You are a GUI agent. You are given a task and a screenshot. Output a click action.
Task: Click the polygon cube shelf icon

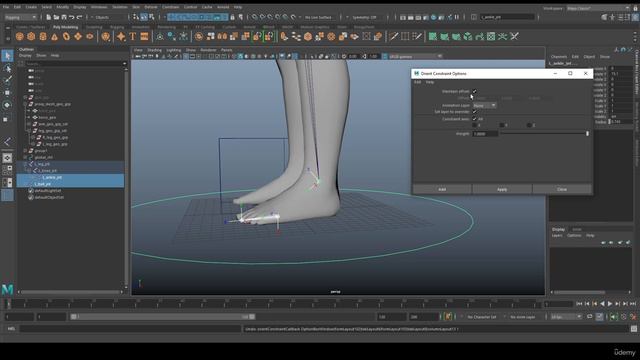point(31,37)
